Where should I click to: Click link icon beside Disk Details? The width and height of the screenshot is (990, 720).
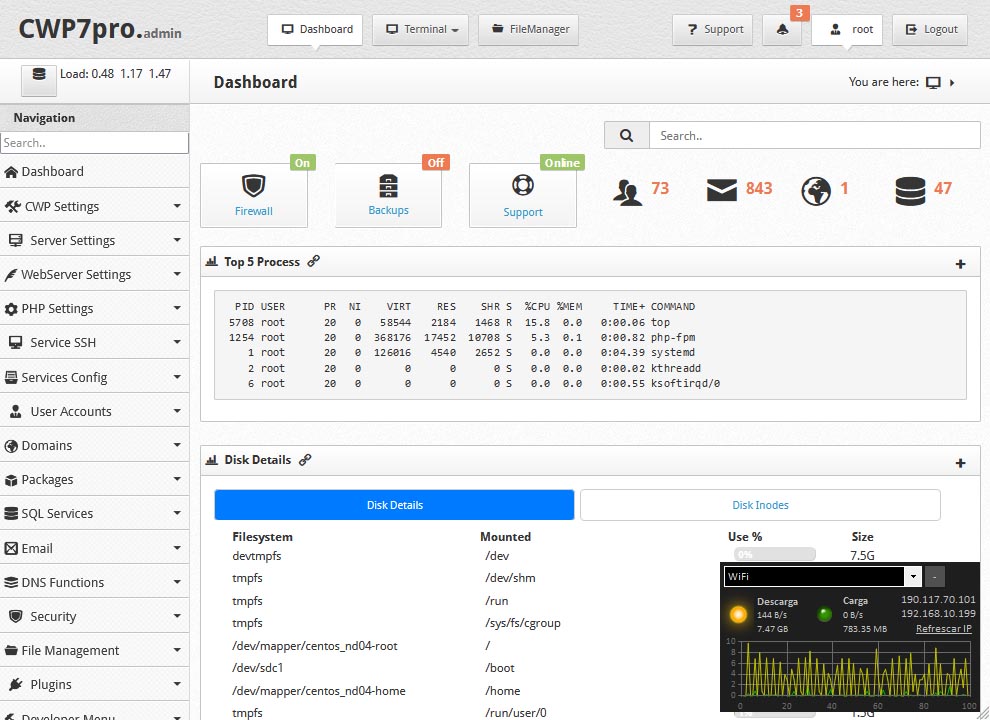[305, 460]
